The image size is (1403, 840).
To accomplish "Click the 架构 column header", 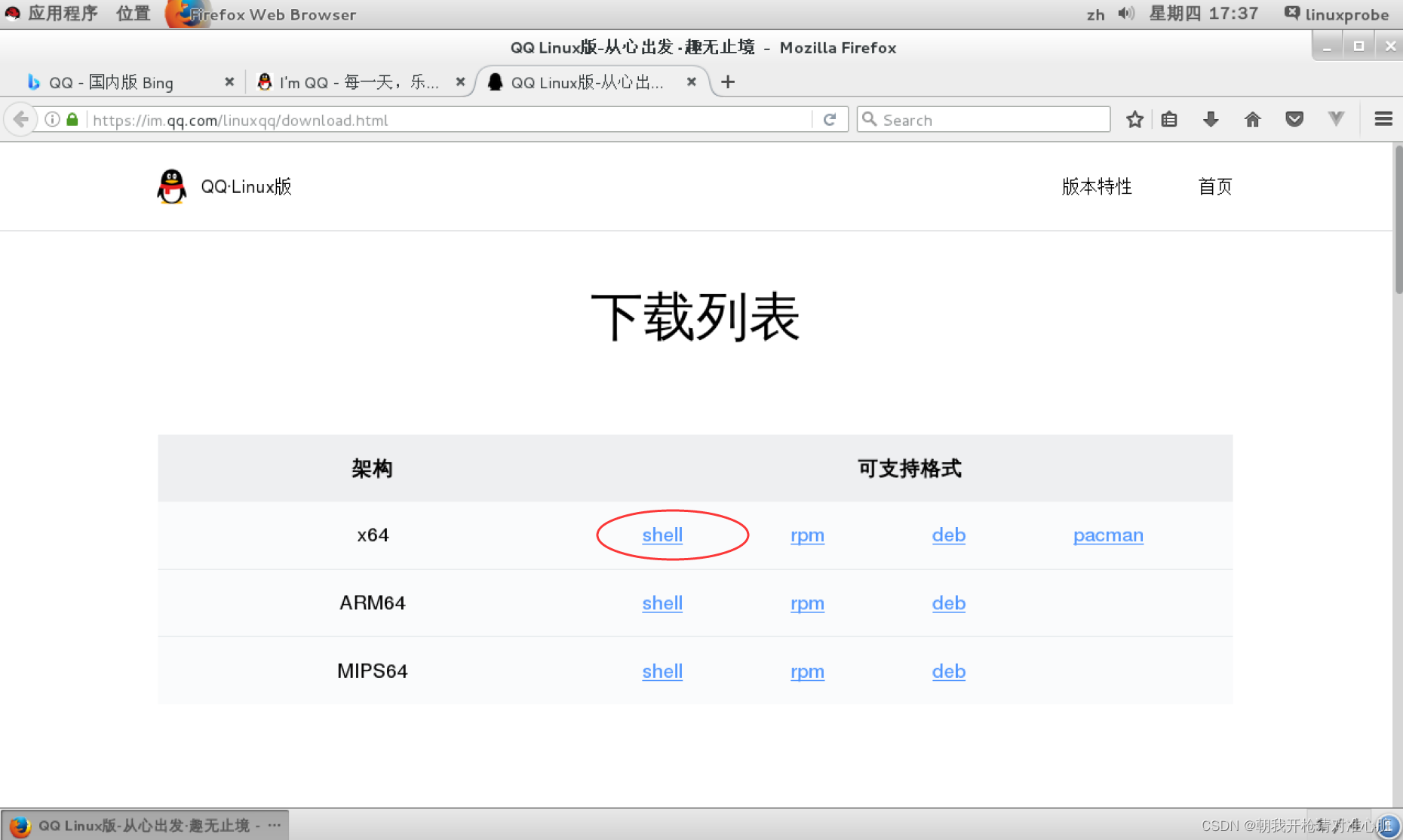I will [x=372, y=468].
